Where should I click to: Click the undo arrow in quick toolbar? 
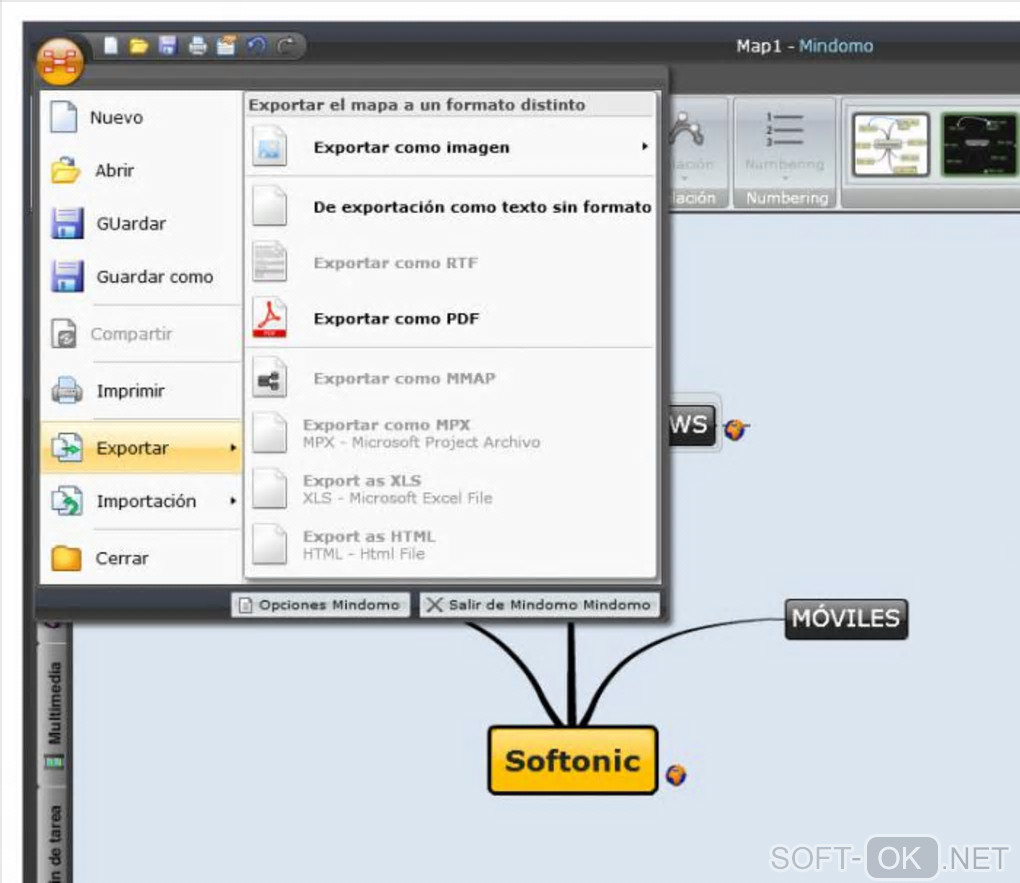pos(258,46)
